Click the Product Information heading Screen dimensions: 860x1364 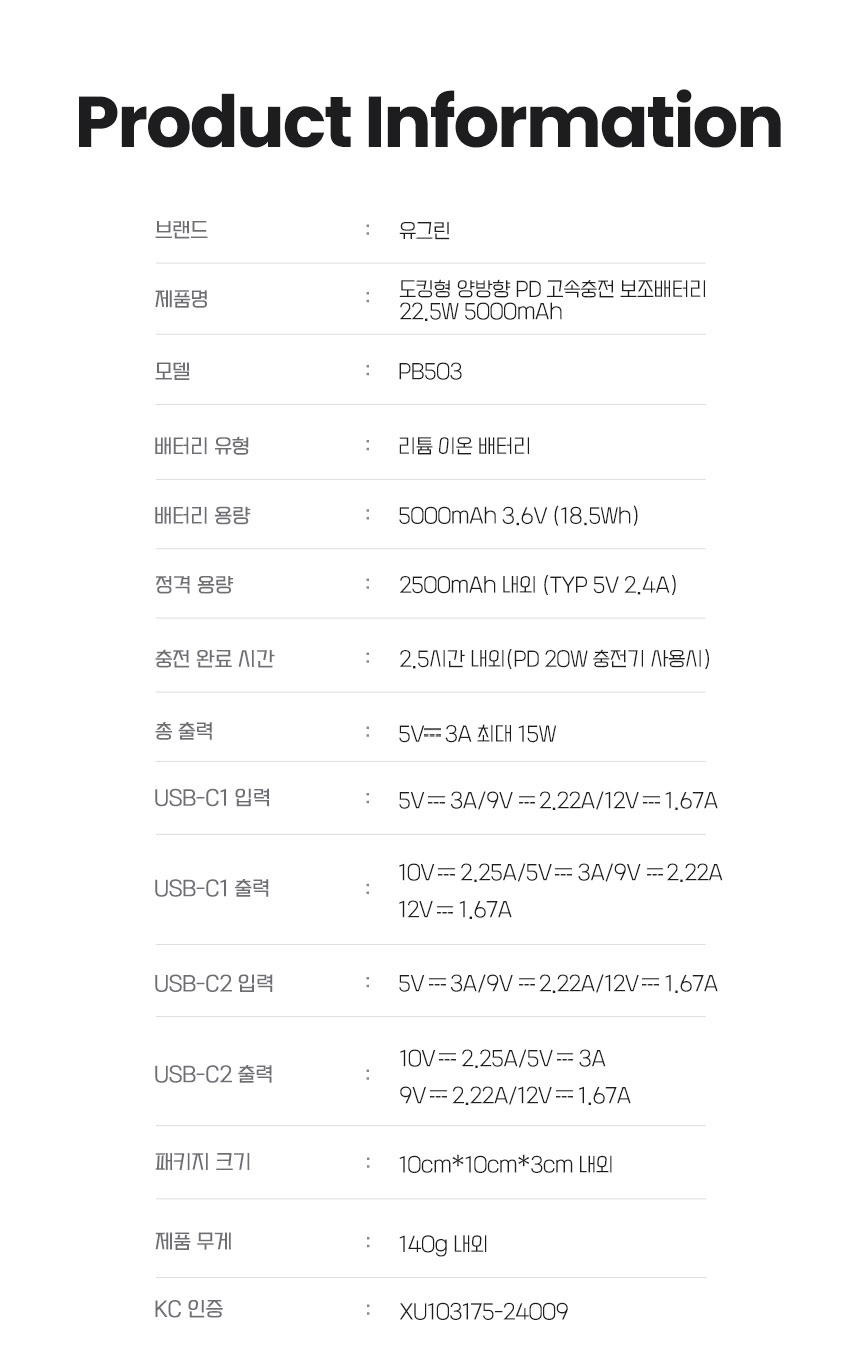(429, 124)
